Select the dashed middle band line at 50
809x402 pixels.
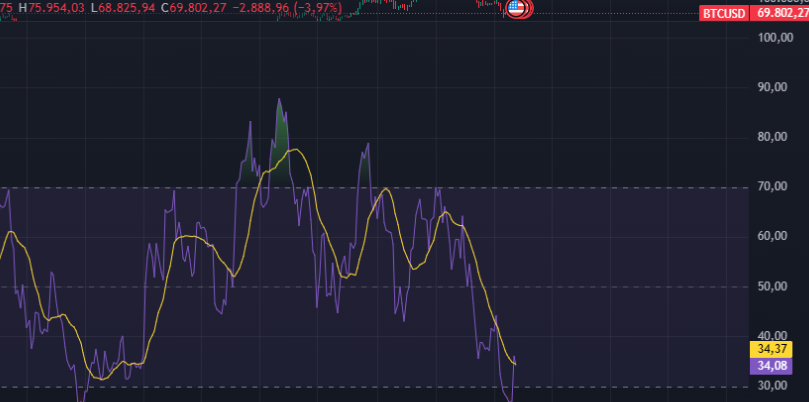point(600,287)
